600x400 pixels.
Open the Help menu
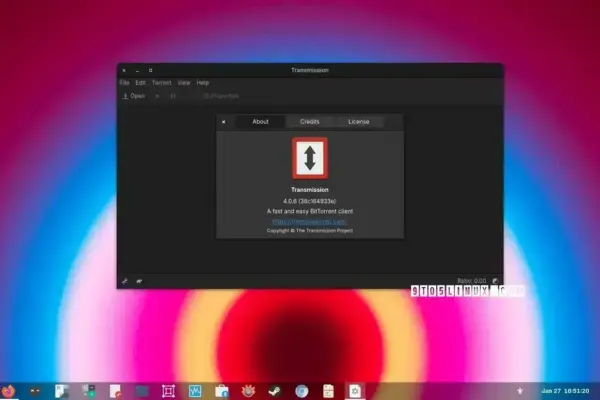pos(203,83)
